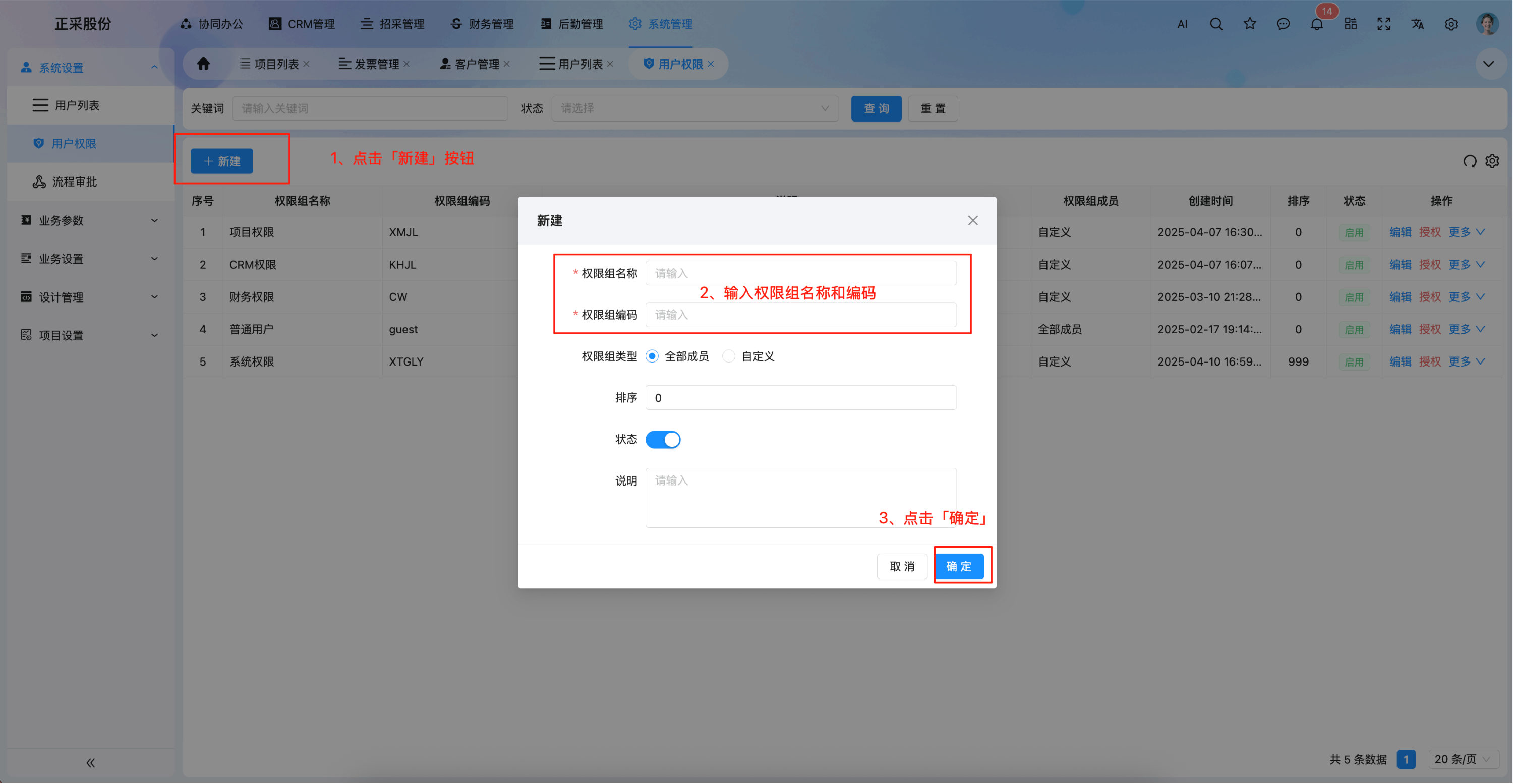This screenshot has width=1513, height=784.
Task: Open the 状态 filter dropdown
Action: 694,108
